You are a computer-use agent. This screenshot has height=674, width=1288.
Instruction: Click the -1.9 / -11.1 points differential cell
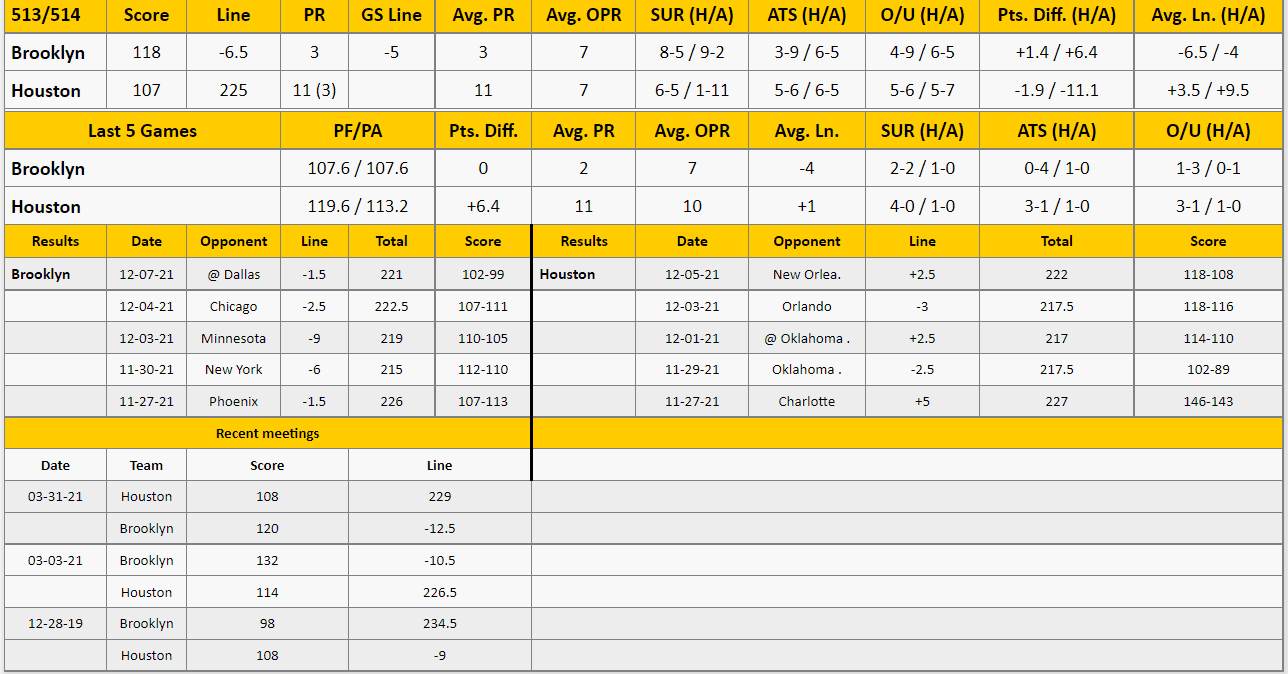(1056, 90)
